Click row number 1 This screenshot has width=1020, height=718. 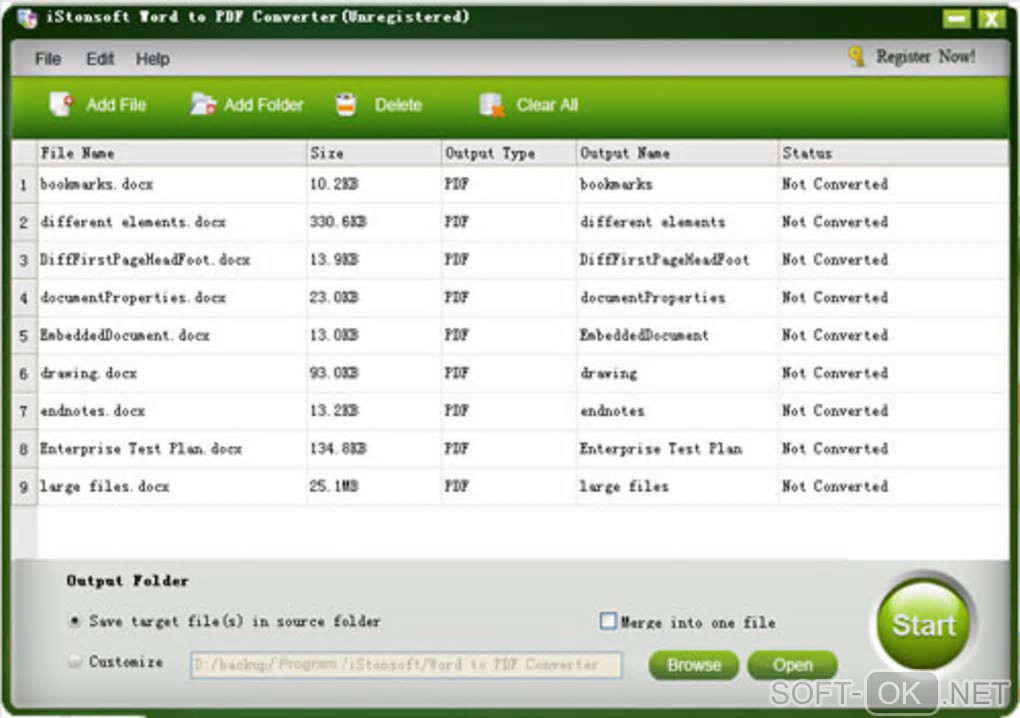click(23, 185)
